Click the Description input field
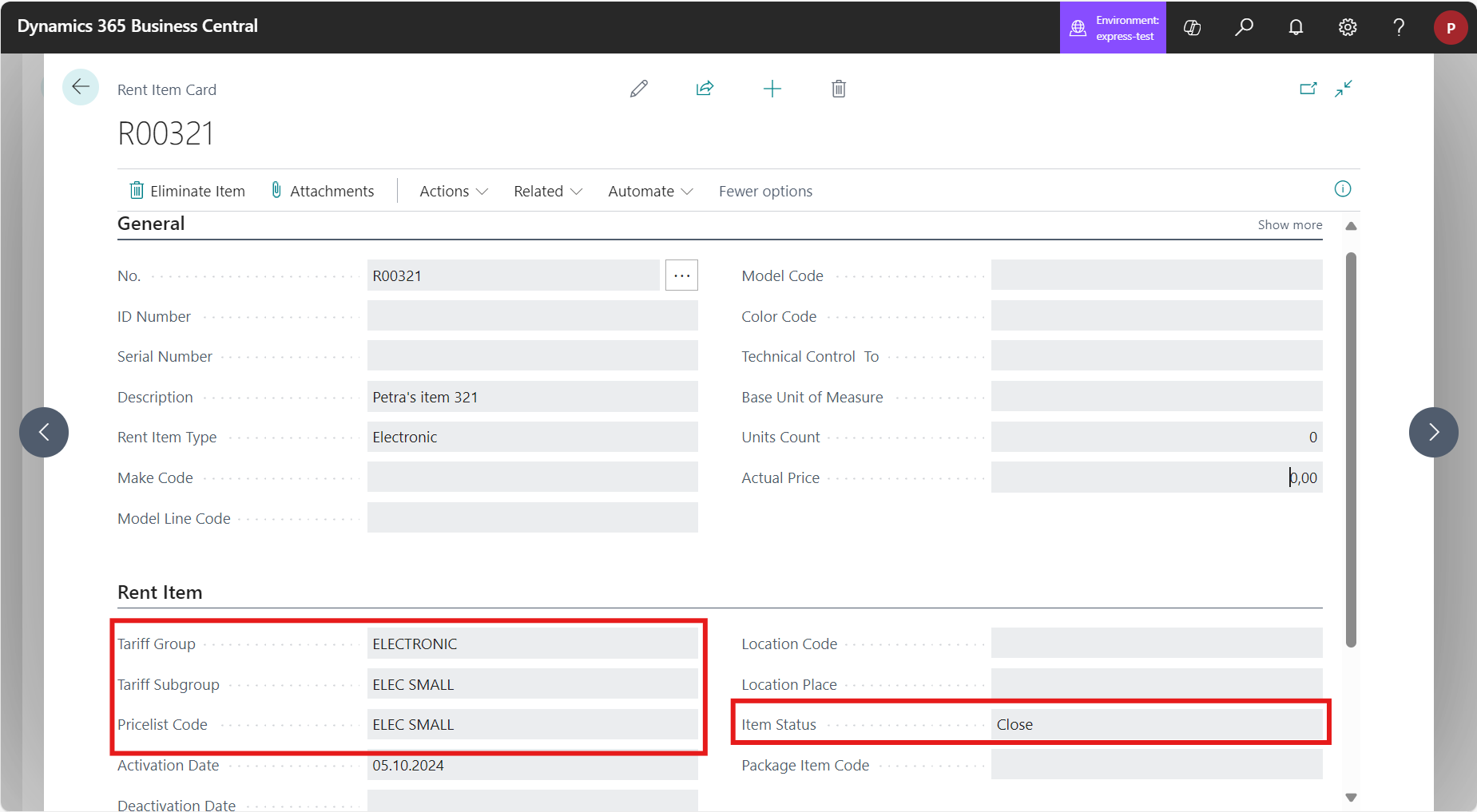 point(532,397)
